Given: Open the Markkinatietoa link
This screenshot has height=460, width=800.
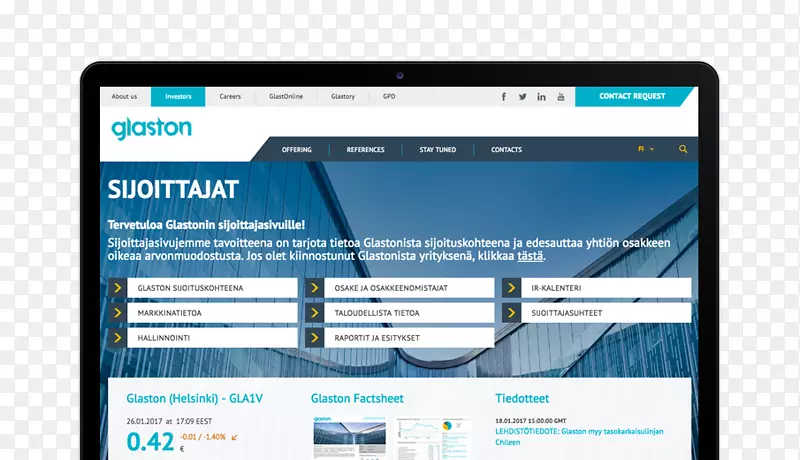Looking at the screenshot, I should click(x=212, y=313).
